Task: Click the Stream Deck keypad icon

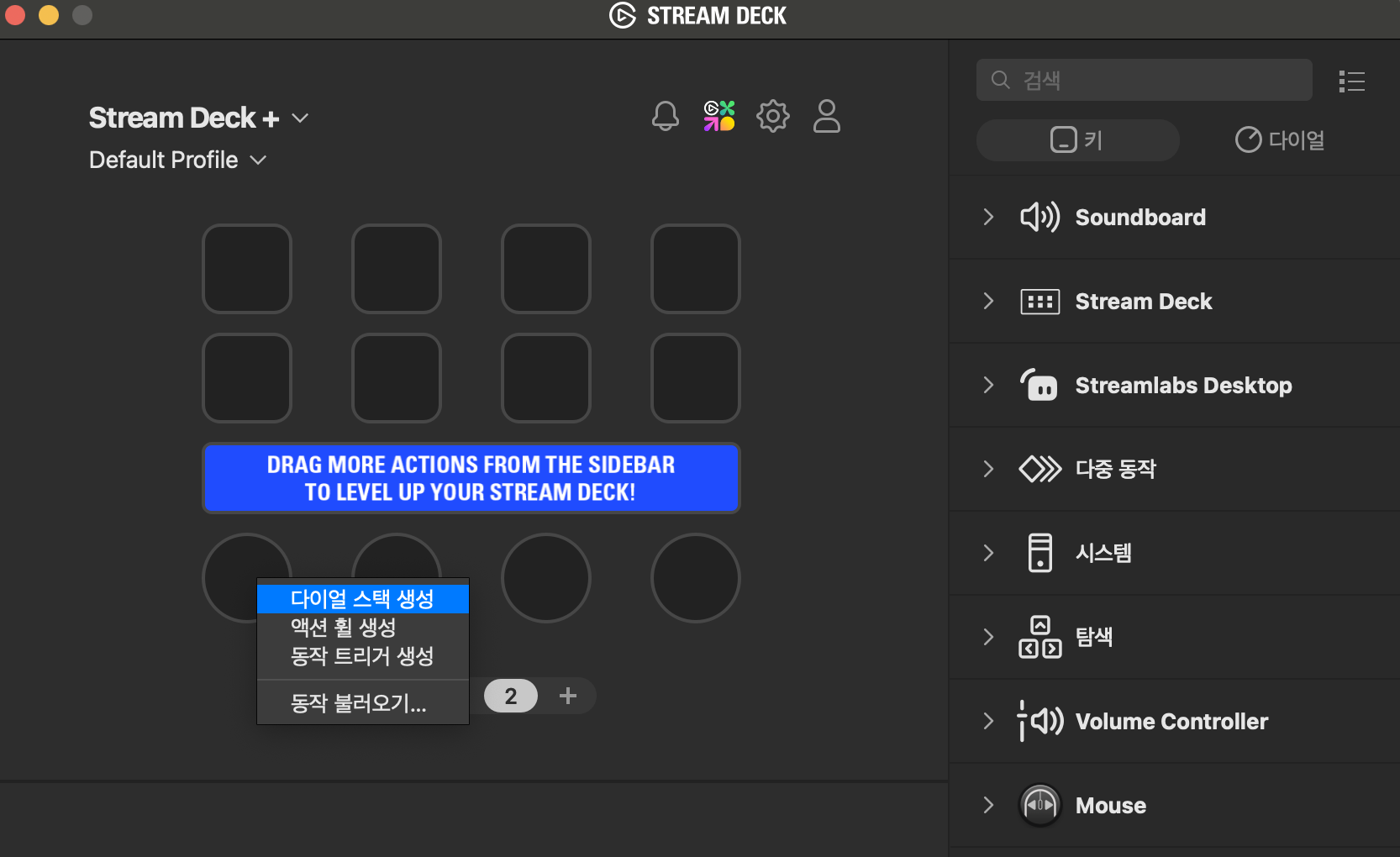Action: click(1040, 302)
